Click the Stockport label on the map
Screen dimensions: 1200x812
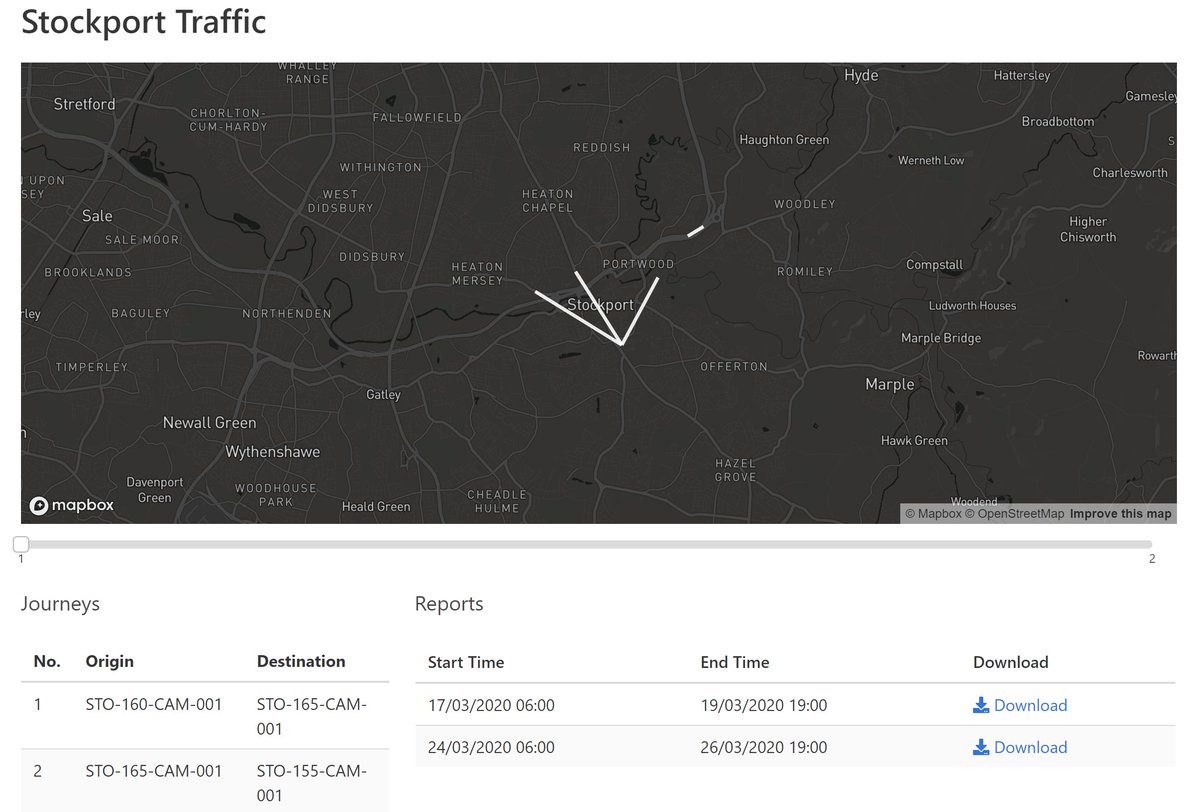(600, 304)
